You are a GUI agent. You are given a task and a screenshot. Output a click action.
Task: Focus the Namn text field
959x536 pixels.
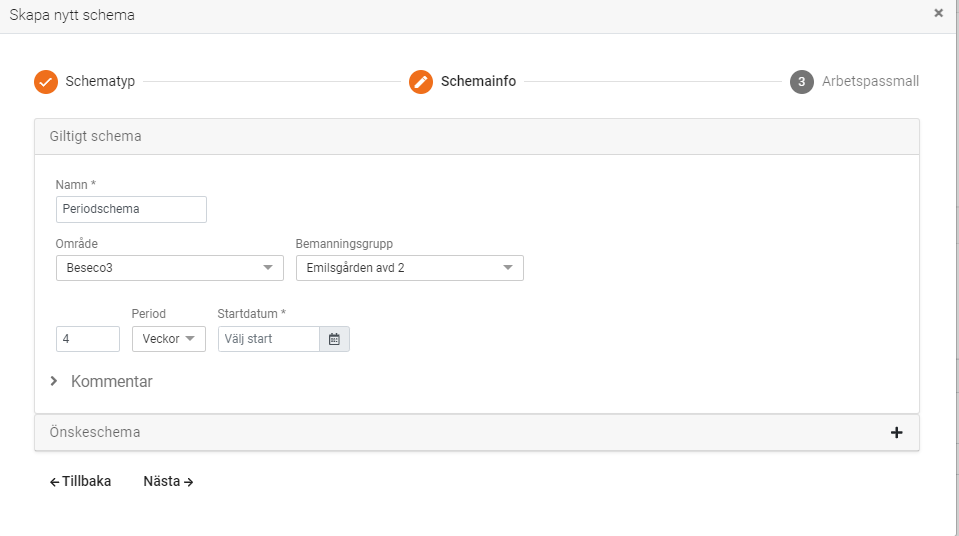(x=131, y=210)
